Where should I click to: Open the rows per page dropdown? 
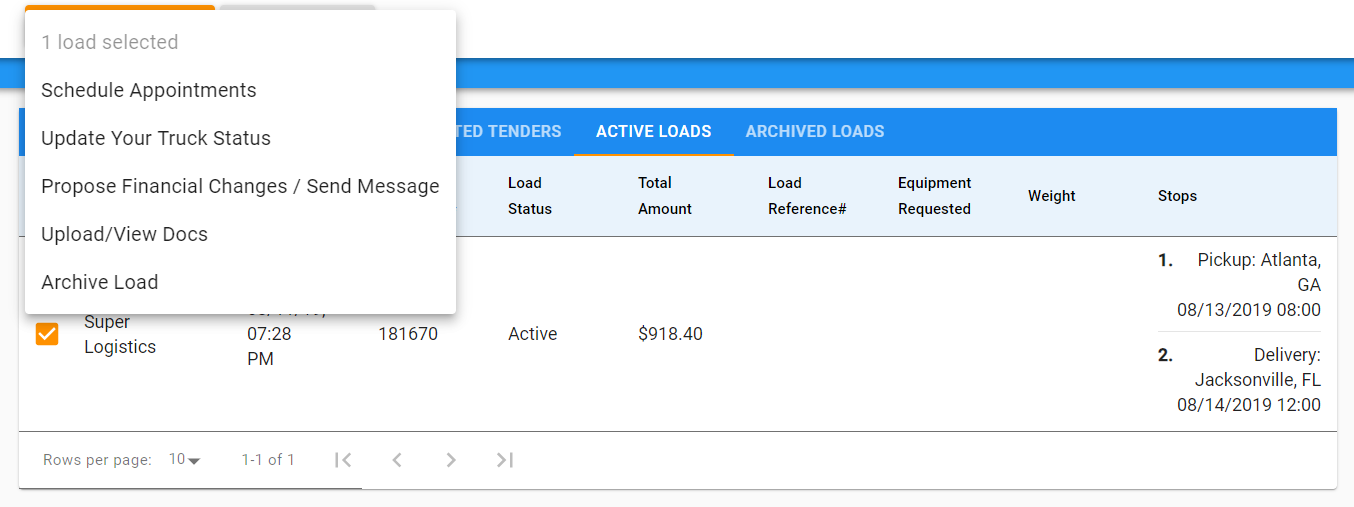point(184,460)
